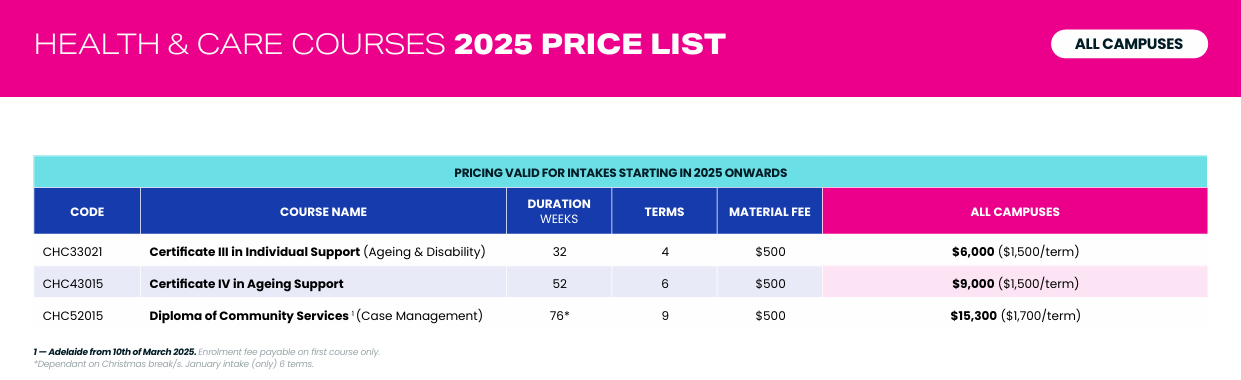The height and width of the screenshot is (380, 1241).
Task: Click the $6,000 price cell
Action: [1015, 252]
